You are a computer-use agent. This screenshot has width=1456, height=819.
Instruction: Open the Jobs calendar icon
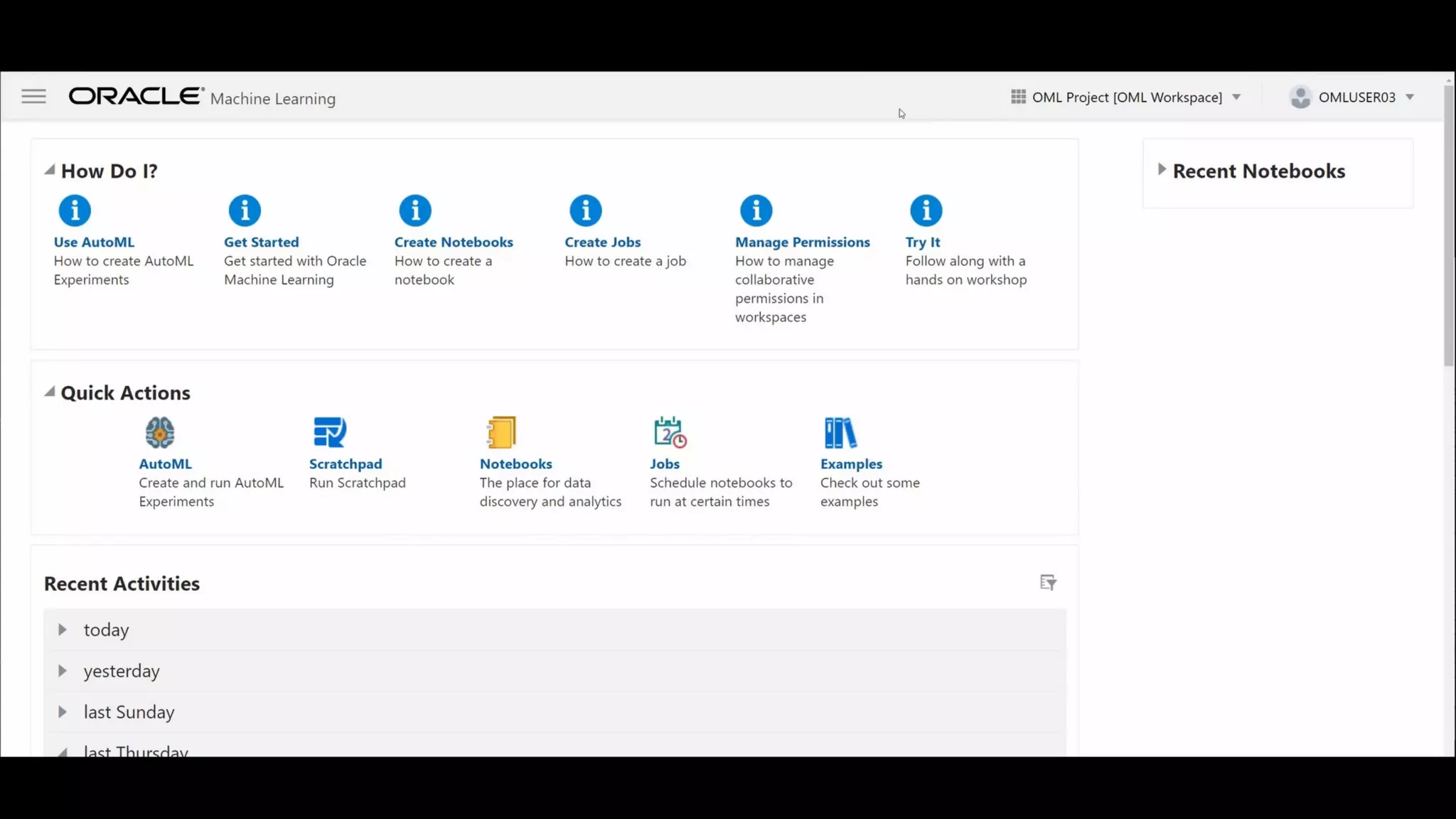coord(670,432)
